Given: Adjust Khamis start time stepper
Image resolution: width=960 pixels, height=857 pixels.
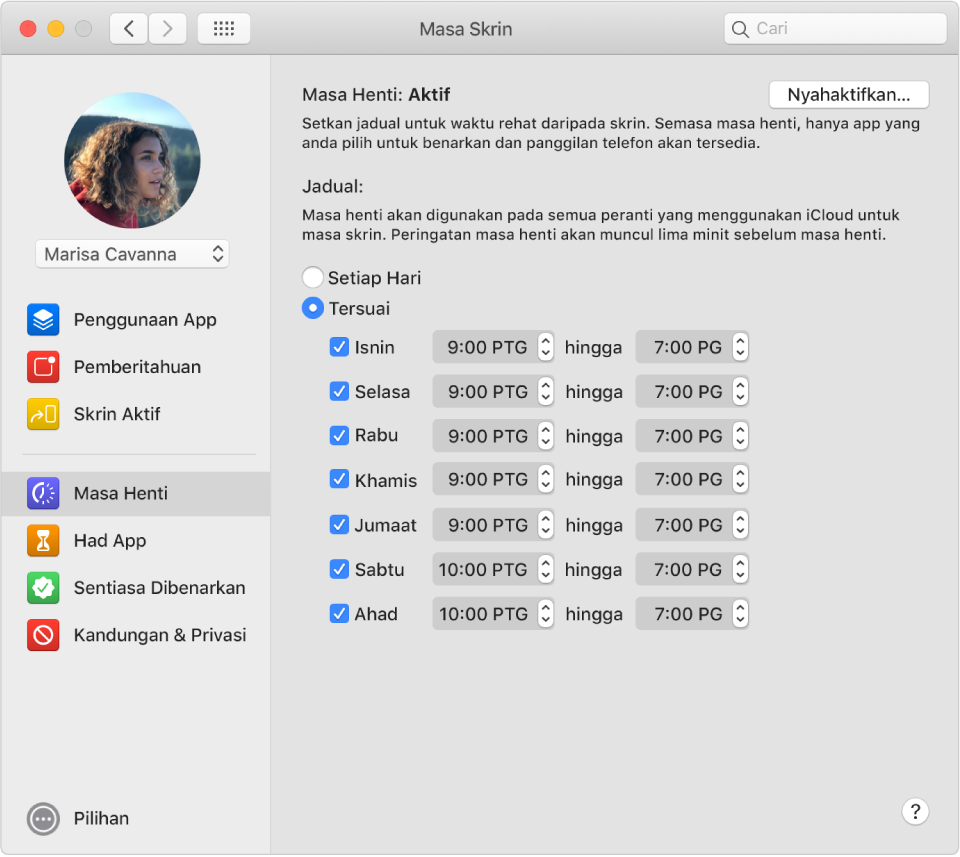Looking at the screenshot, I should click(546, 479).
